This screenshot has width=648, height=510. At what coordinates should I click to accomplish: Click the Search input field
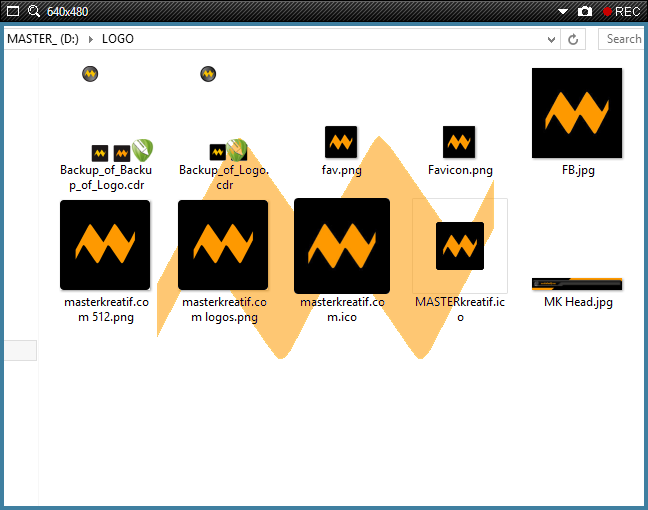pos(623,39)
